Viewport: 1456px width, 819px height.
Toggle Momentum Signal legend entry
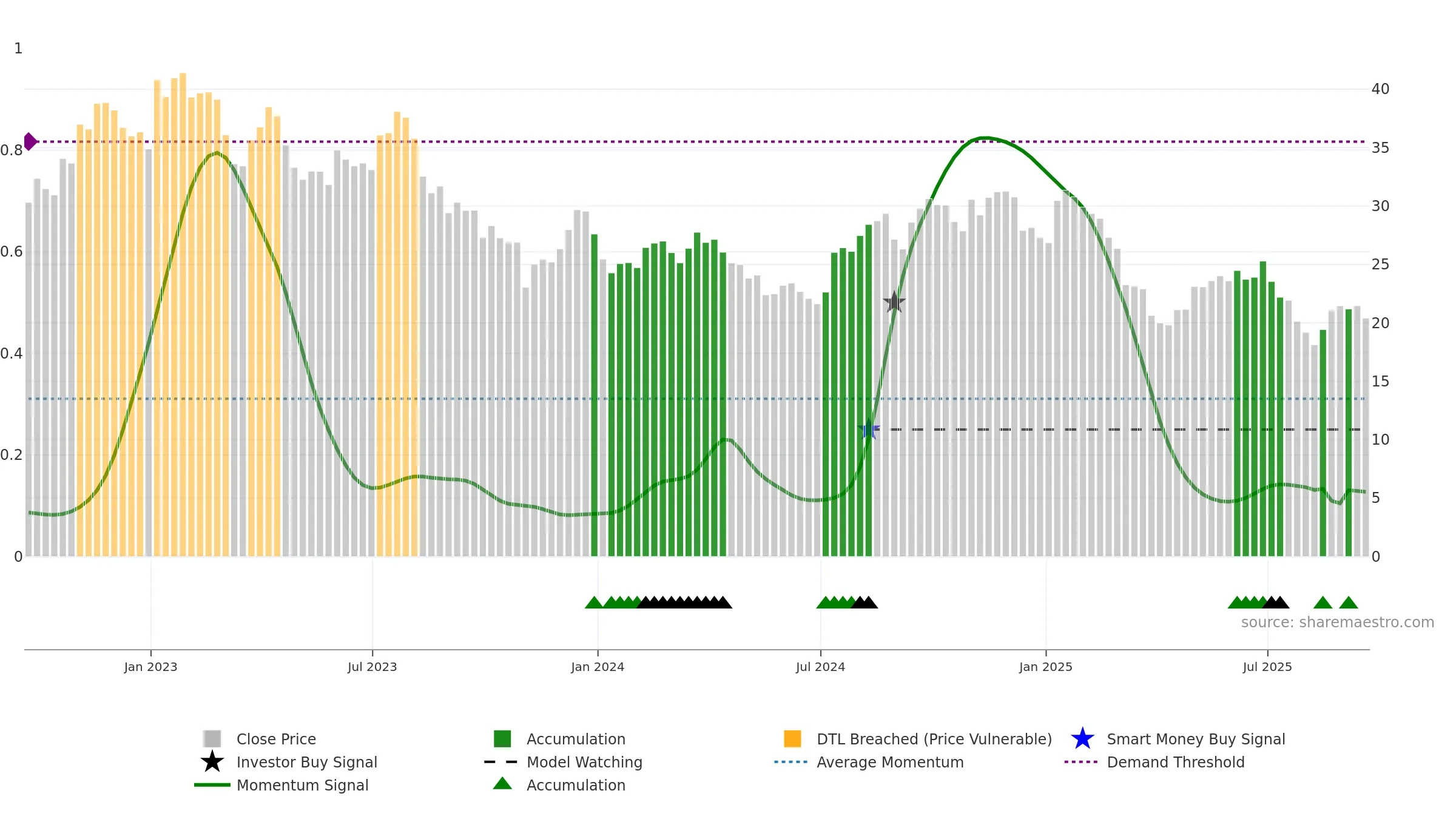click(x=302, y=785)
